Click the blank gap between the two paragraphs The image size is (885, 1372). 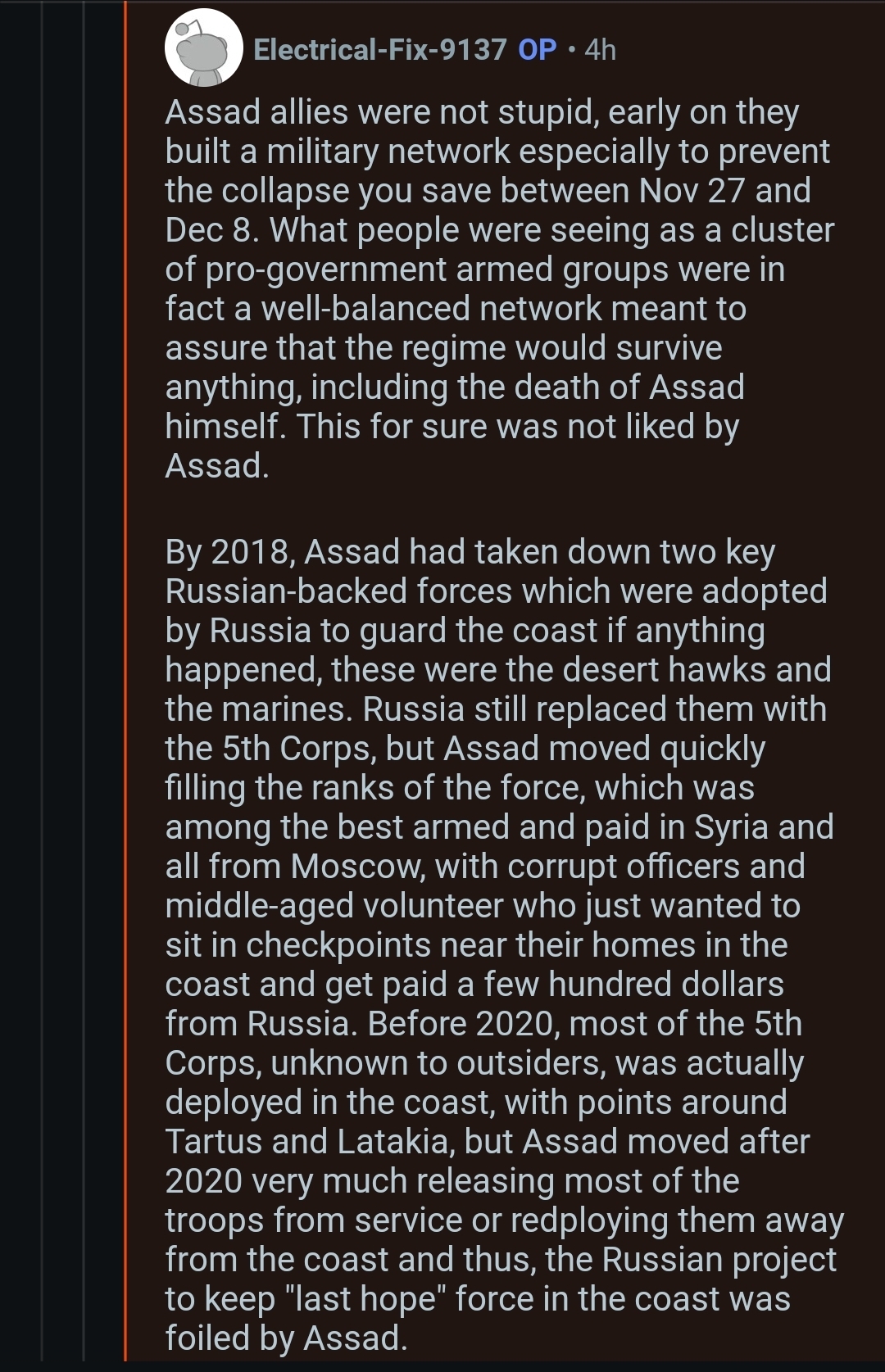pos(500,509)
